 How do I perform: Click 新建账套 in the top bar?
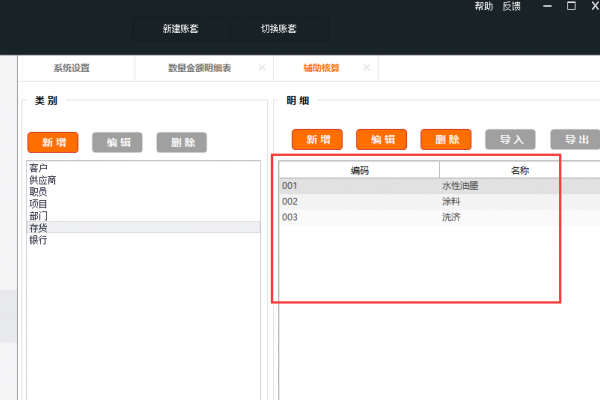(x=181, y=29)
